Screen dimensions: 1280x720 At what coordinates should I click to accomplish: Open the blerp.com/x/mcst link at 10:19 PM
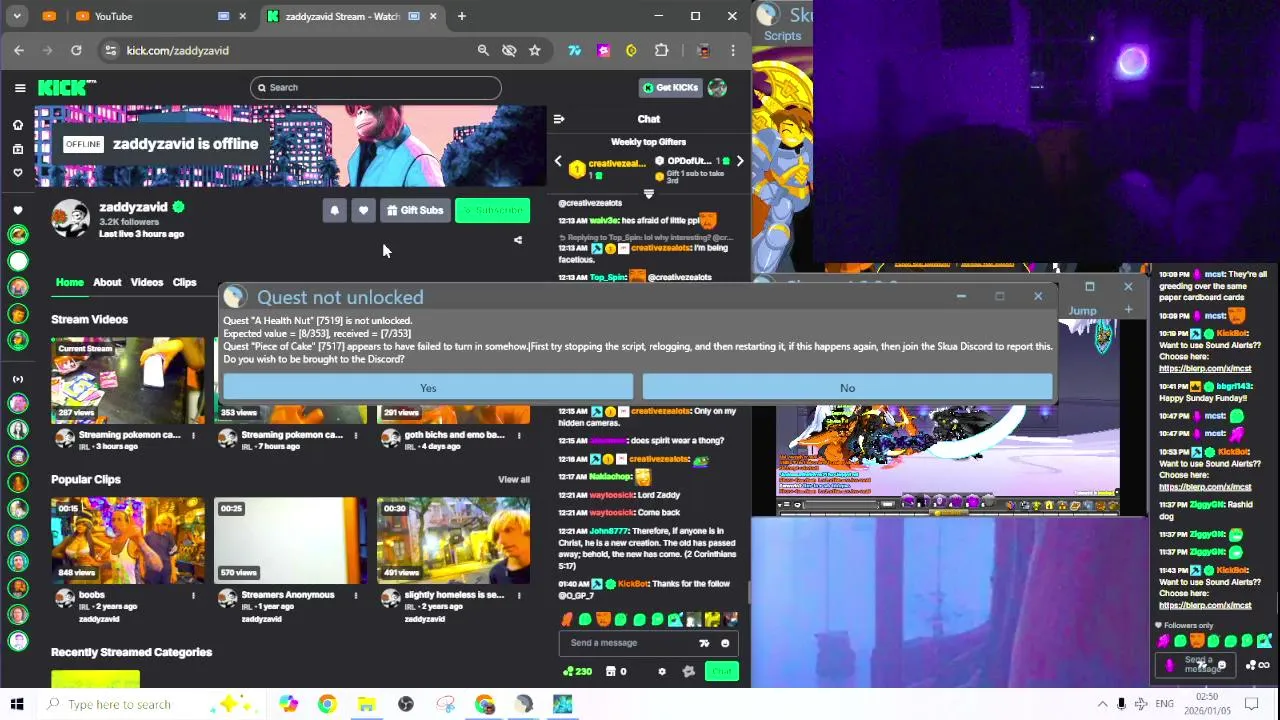[1205, 369]
